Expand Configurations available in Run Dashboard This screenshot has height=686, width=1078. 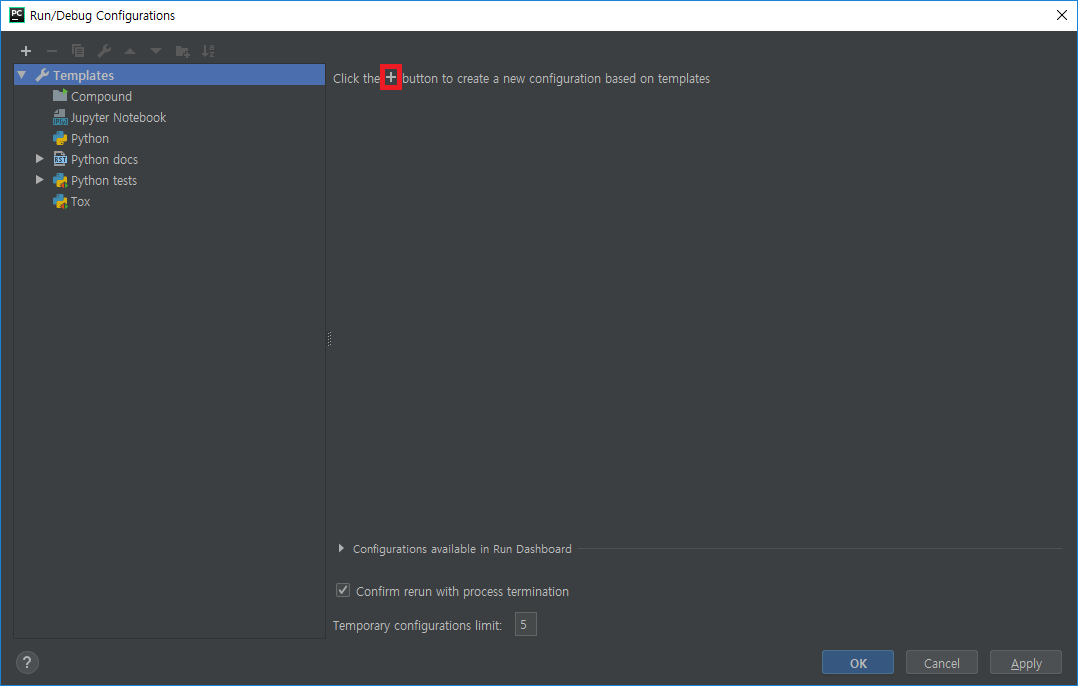[x=341, y=549]
